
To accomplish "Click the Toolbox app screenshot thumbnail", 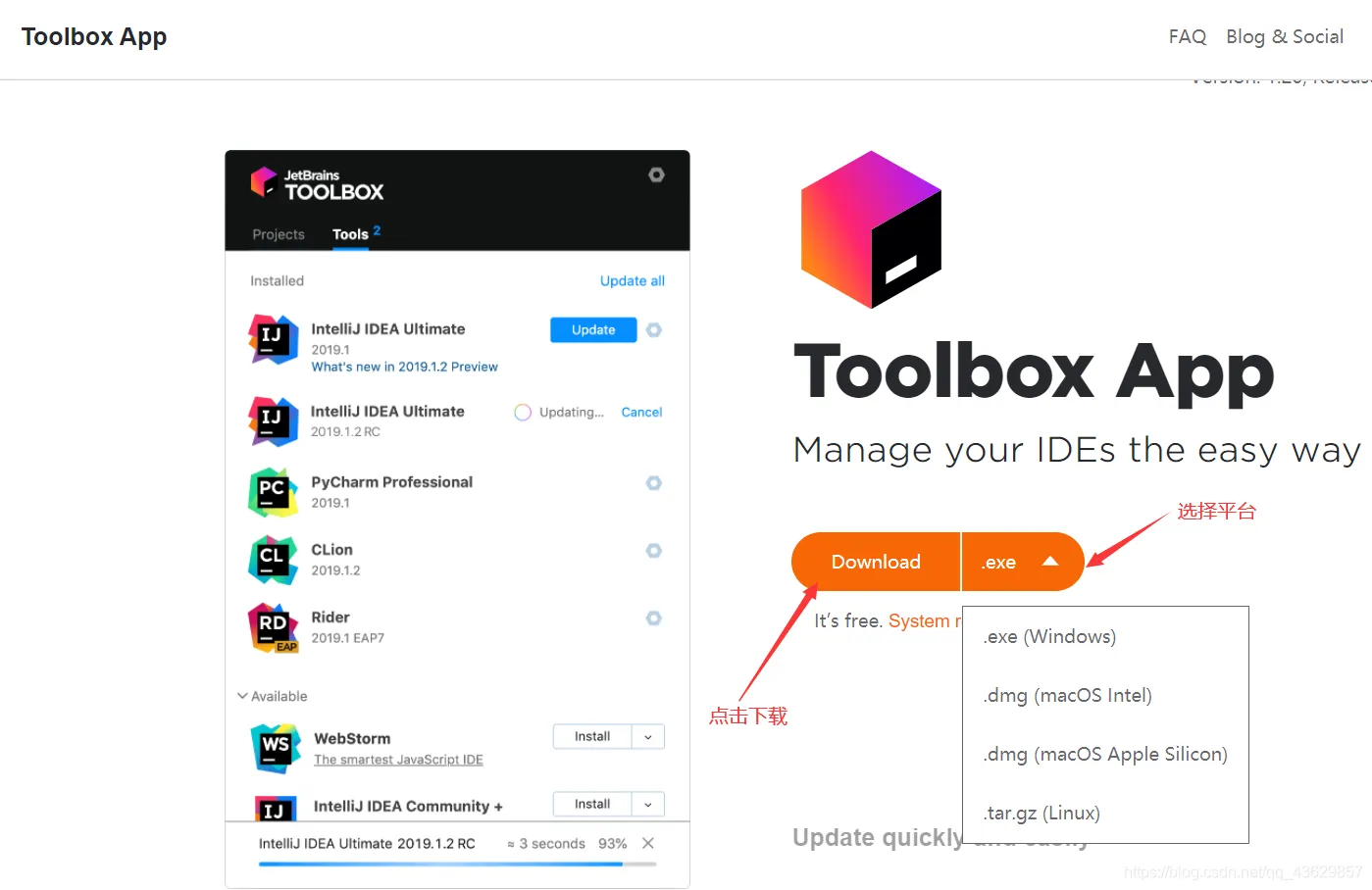I will point(458,519).
